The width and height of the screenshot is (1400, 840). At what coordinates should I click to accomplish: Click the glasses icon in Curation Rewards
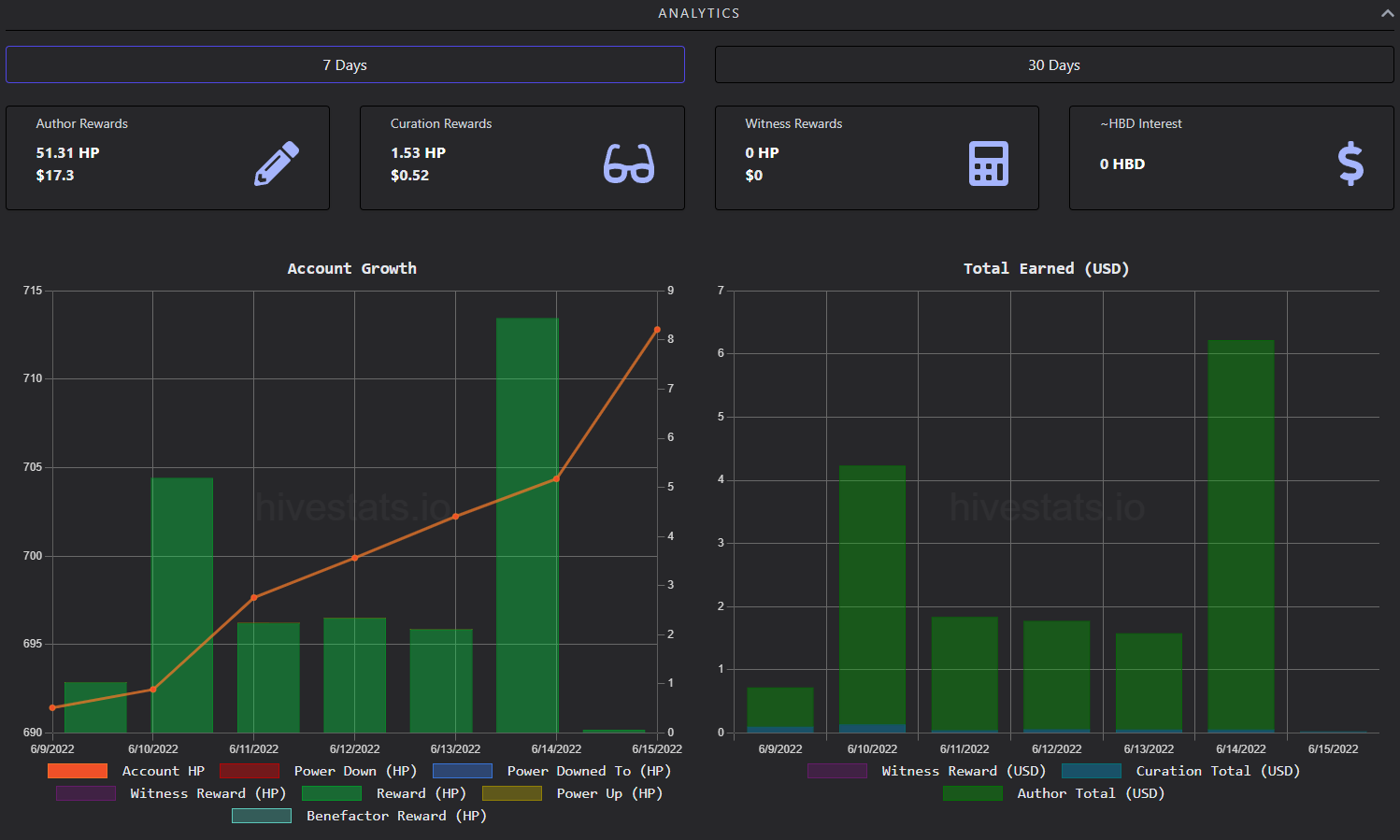629,164
